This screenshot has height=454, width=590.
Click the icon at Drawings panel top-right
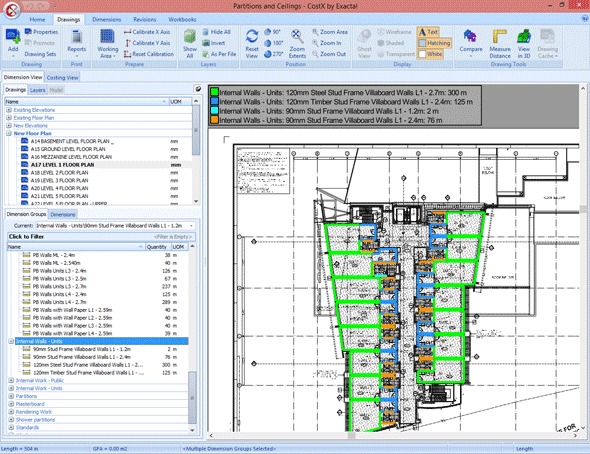pyautogui.click(x=198, y=89)
